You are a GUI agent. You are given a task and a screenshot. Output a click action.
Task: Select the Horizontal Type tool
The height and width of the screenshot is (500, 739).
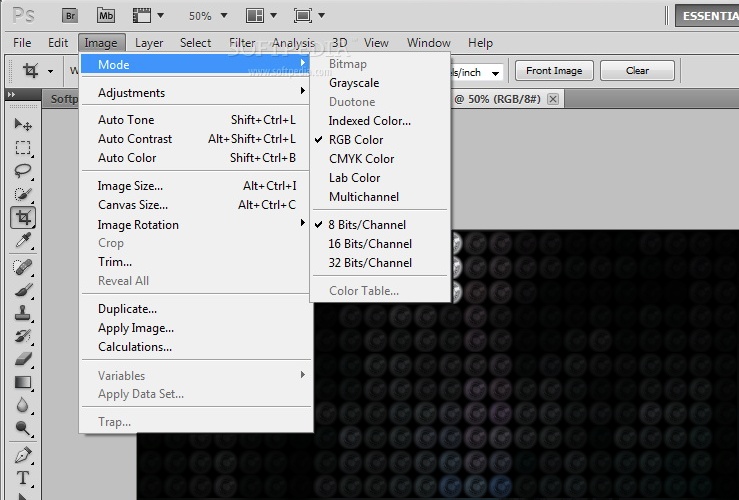(23, 478)
